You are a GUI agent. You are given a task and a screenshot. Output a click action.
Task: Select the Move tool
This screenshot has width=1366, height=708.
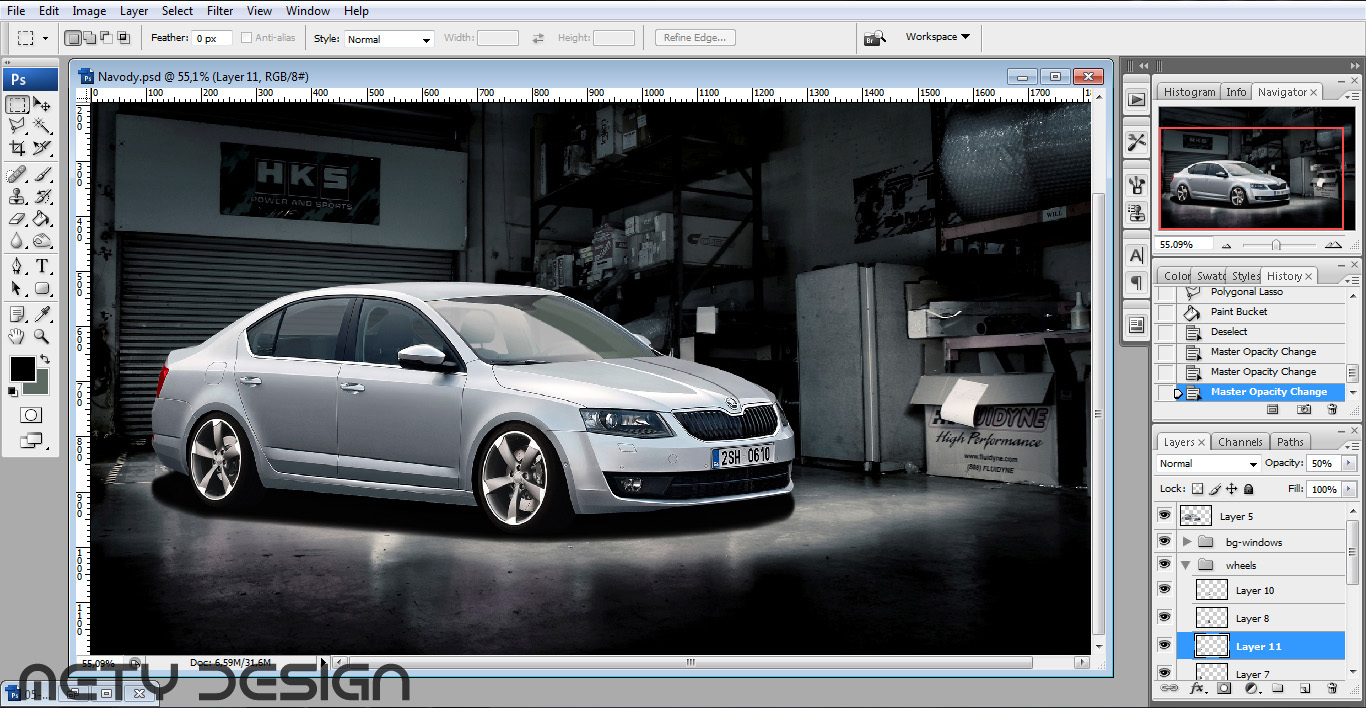42,105
